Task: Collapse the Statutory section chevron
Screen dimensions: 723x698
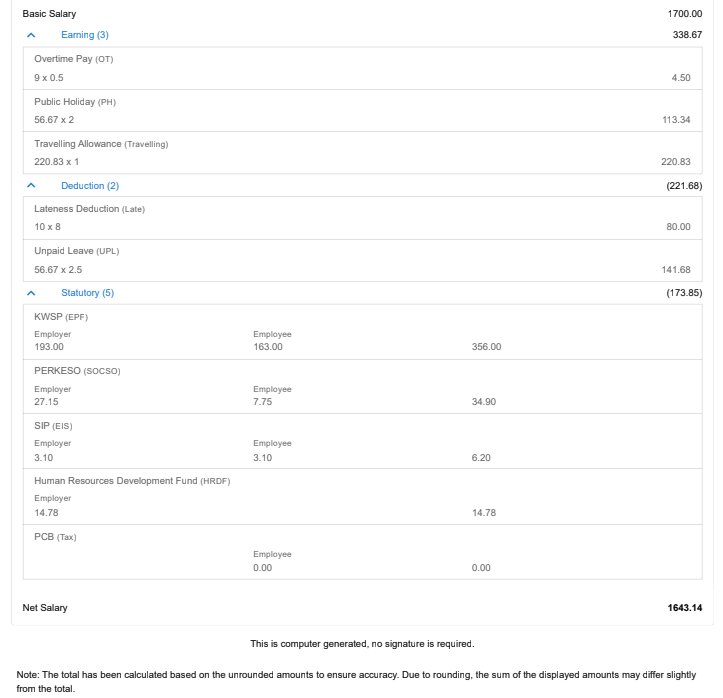Action: coord(31,293)
